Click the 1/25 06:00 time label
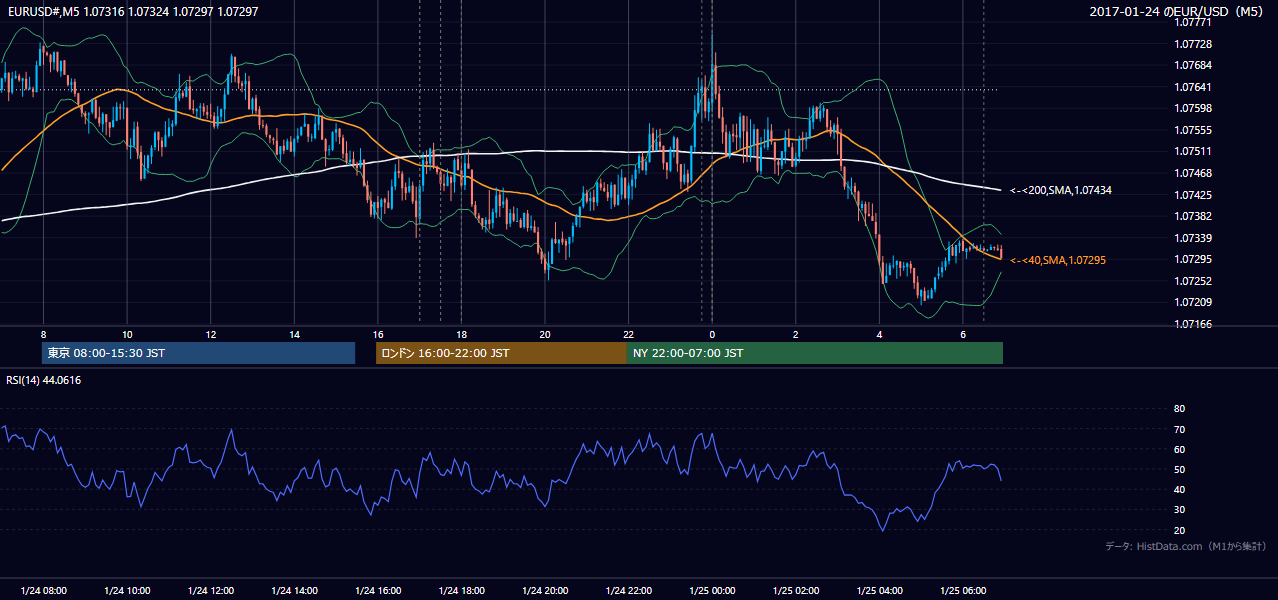This screenshot has width=1278, height=600. tap(962, 590)
